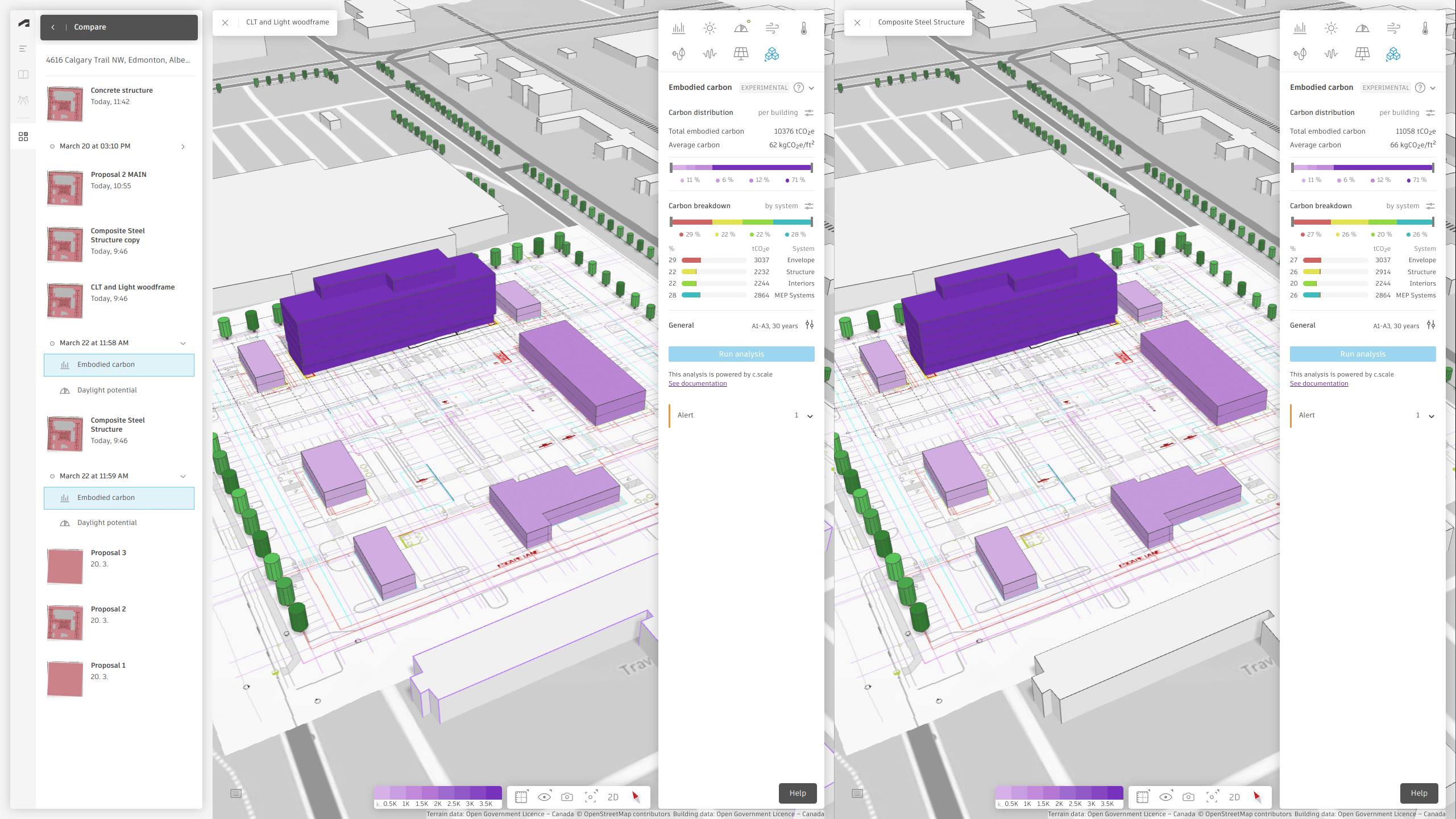Open the Sun hours analysis icon
This screenshot has height=819, width=1456.
(x=709, y=27)
